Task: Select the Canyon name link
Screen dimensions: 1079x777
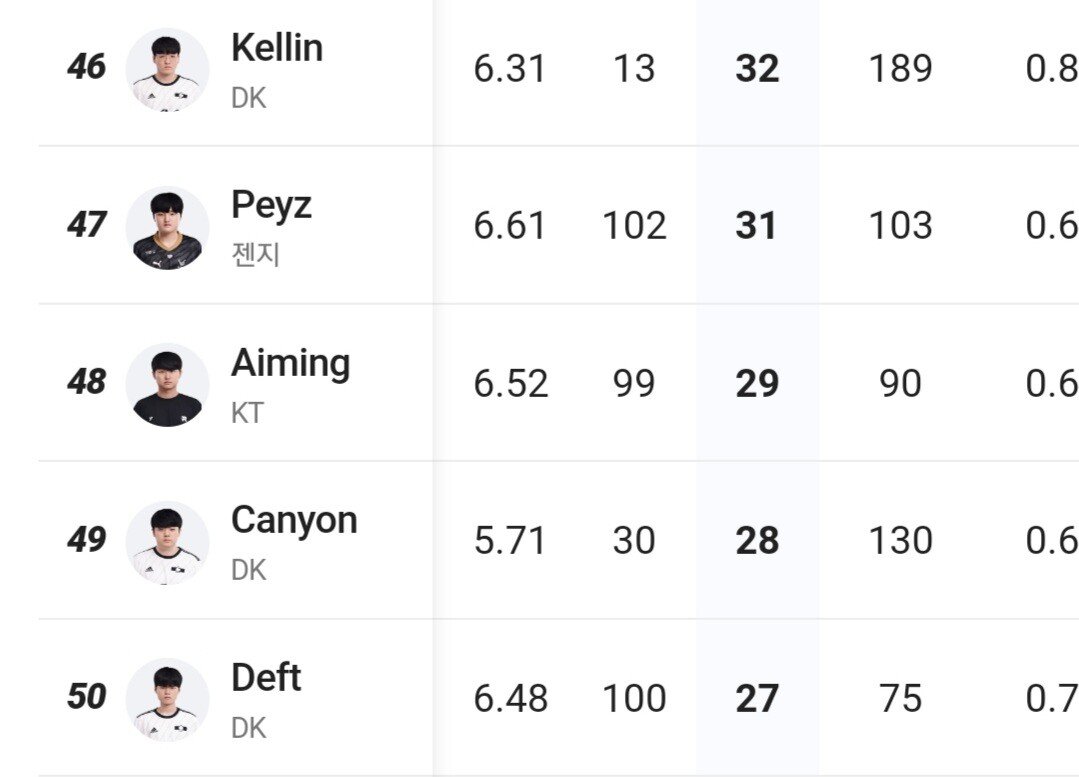Action: [x=294, y=520]
